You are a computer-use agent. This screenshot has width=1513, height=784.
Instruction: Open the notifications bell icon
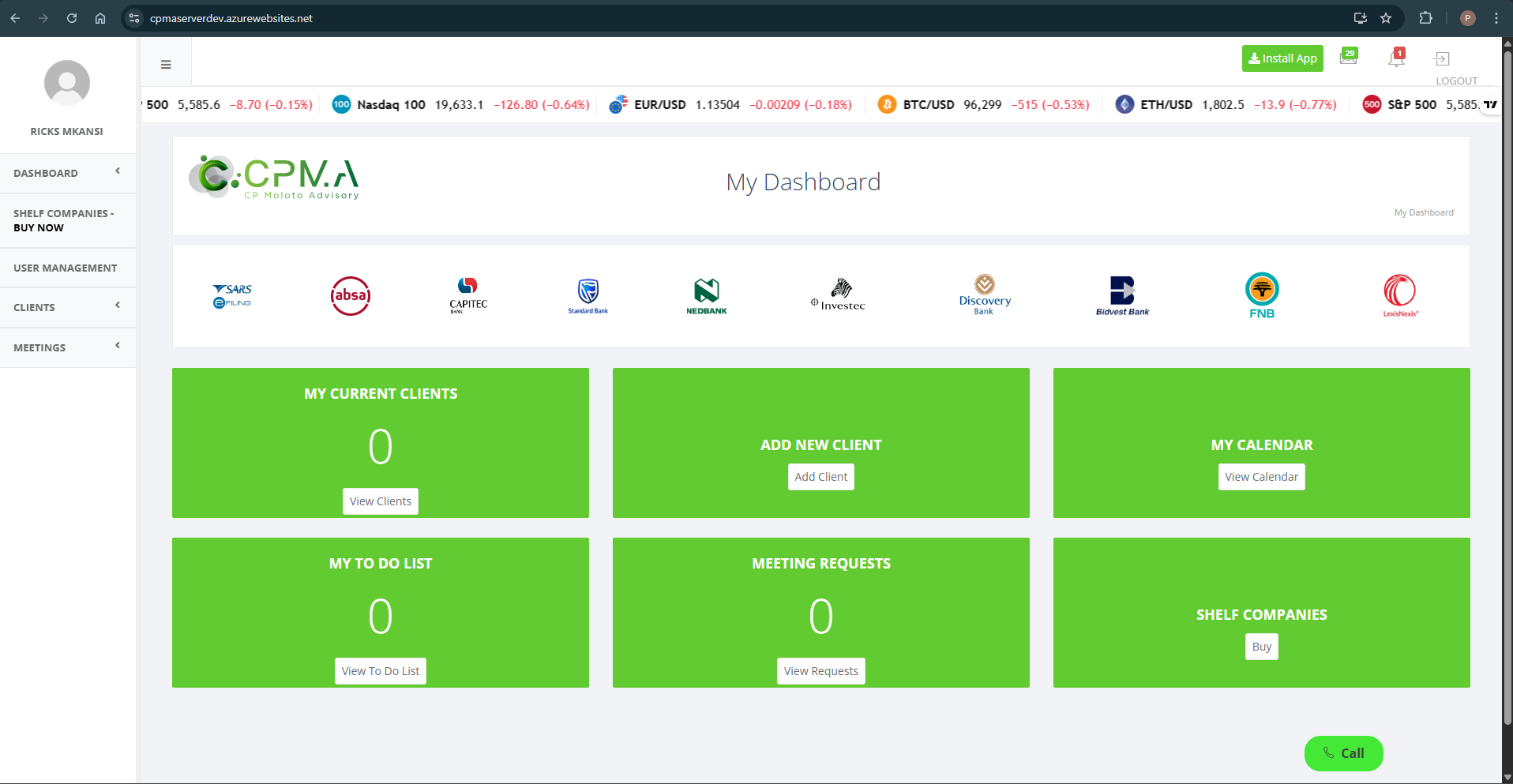point(1396,58)
